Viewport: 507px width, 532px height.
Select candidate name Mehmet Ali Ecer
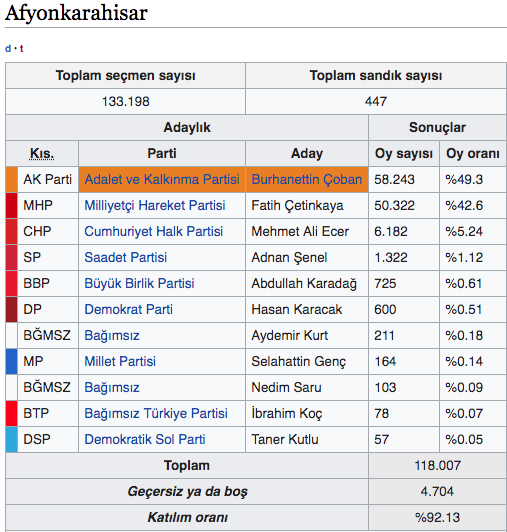300,231
